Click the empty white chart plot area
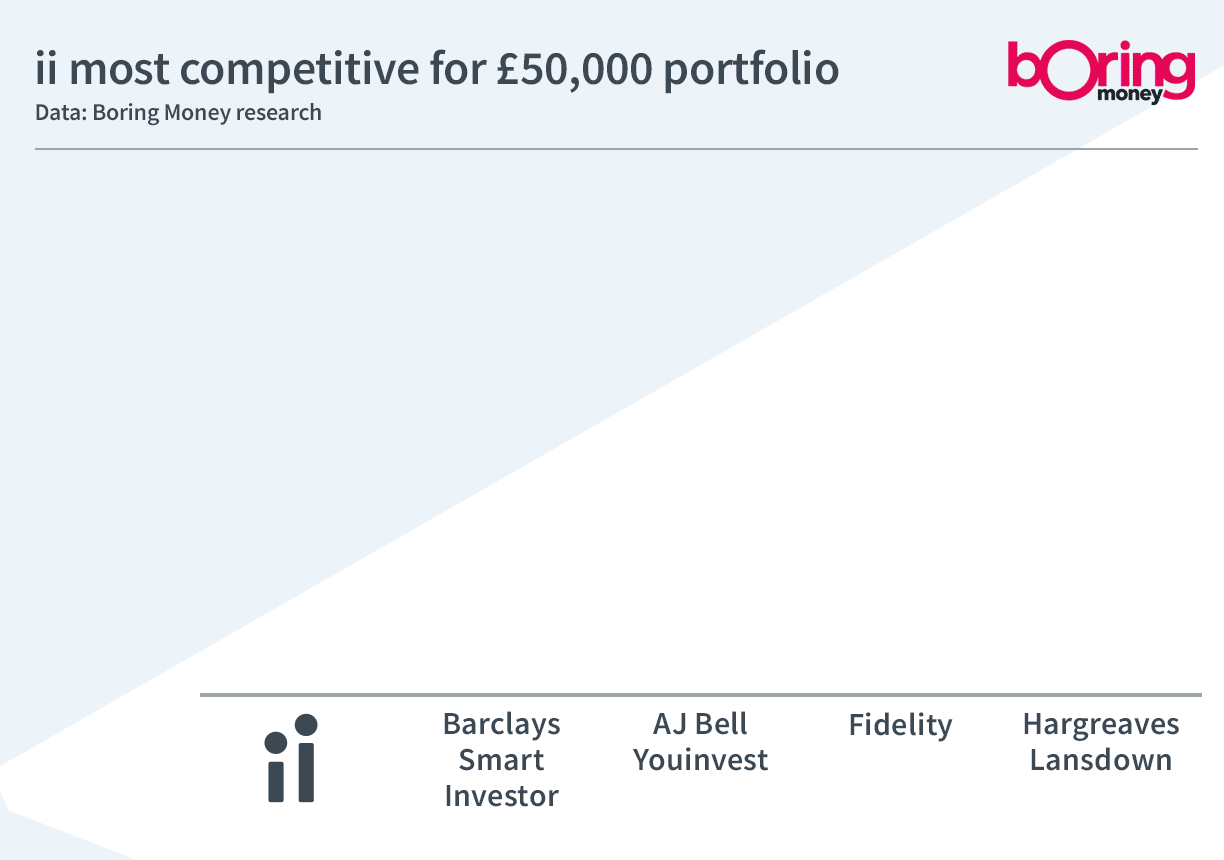The image size is (1224, 860). pyautogui.click(x=700, y=420)
